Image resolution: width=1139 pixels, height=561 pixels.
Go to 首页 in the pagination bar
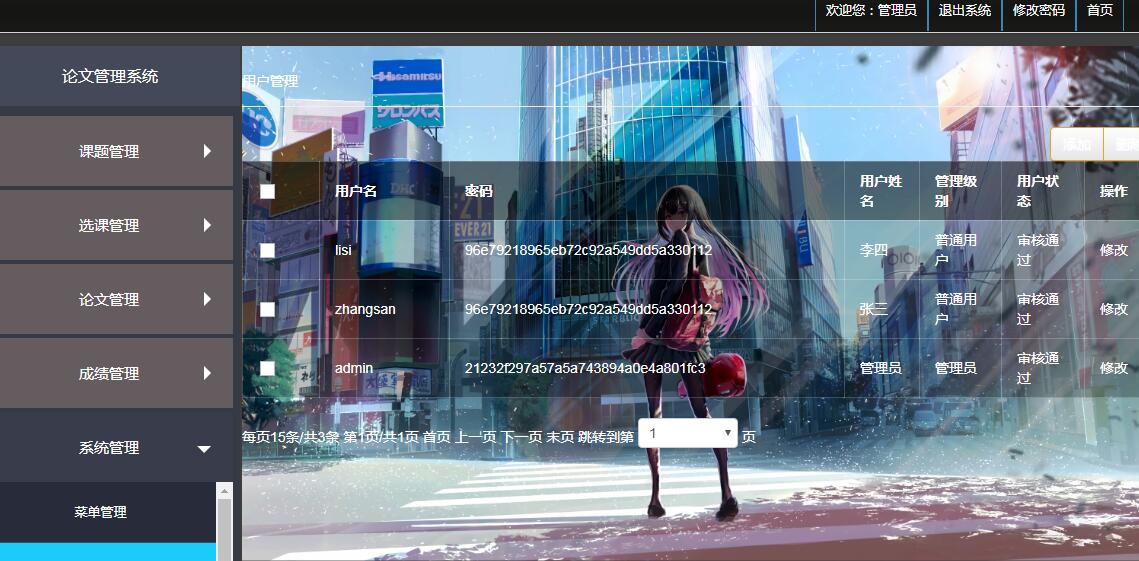pyautogui.click(x=437, y=437)
